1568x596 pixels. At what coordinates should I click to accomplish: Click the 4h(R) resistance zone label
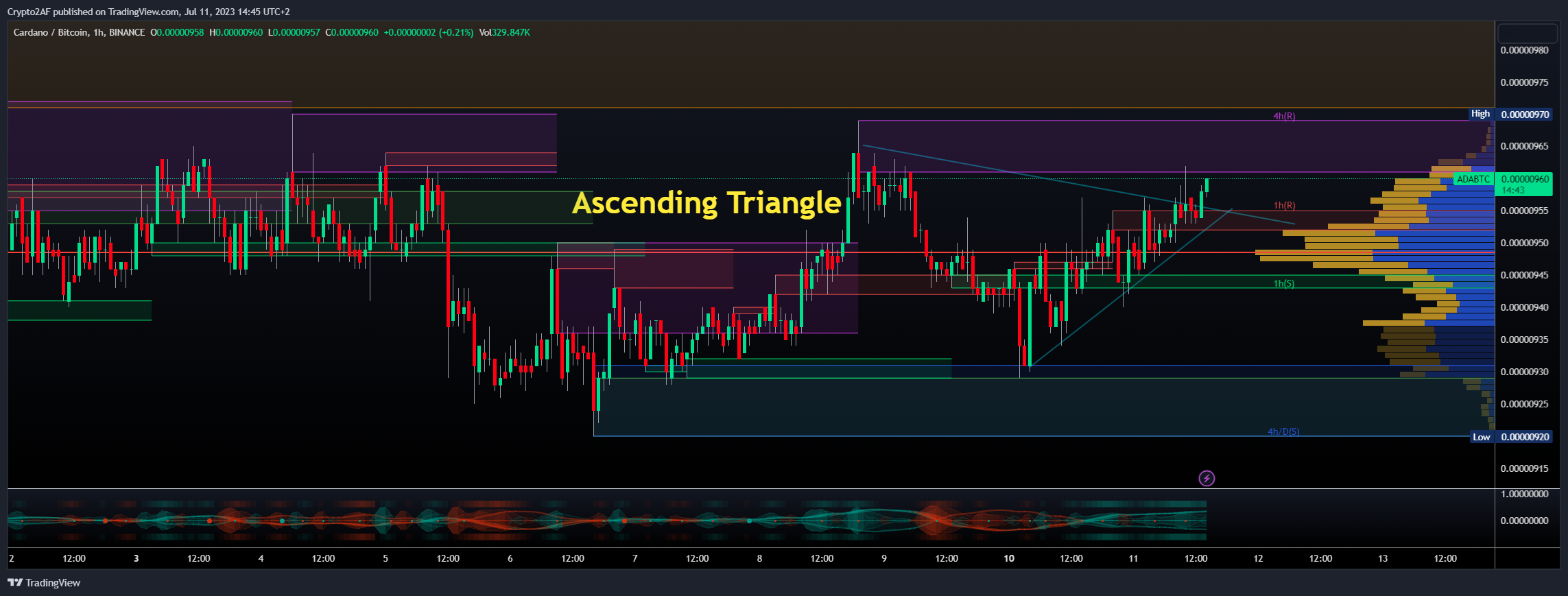tap(1284, 116)
